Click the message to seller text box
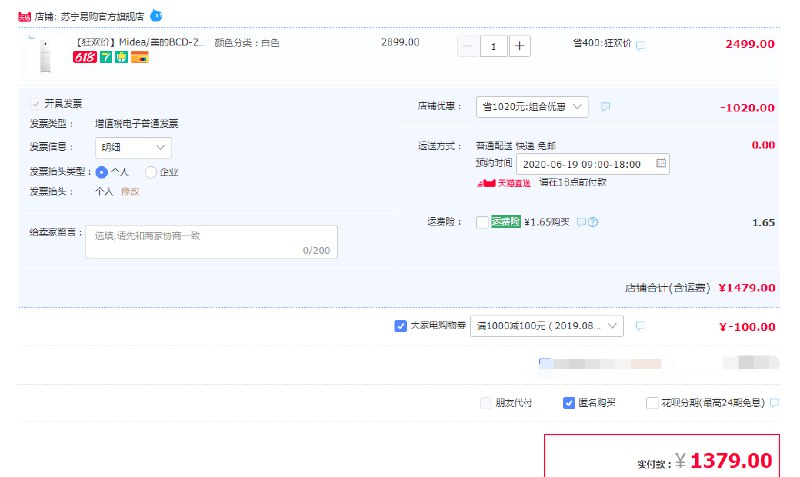This screenshot has height=477, width=800. [211, 242]
